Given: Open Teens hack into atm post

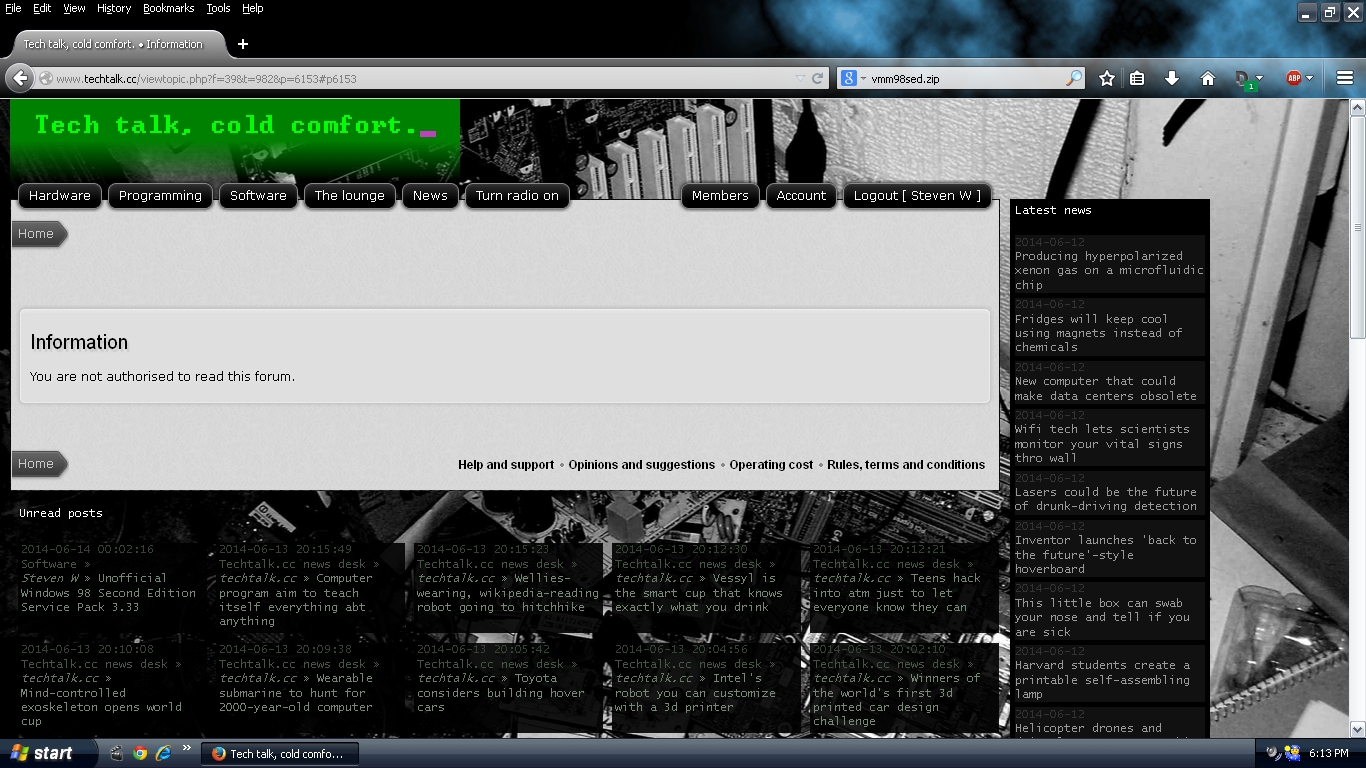Looking at the screenshot, I should (897, 592).
